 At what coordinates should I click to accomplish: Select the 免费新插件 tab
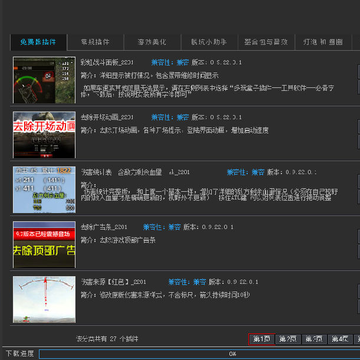tap(39, 42)
